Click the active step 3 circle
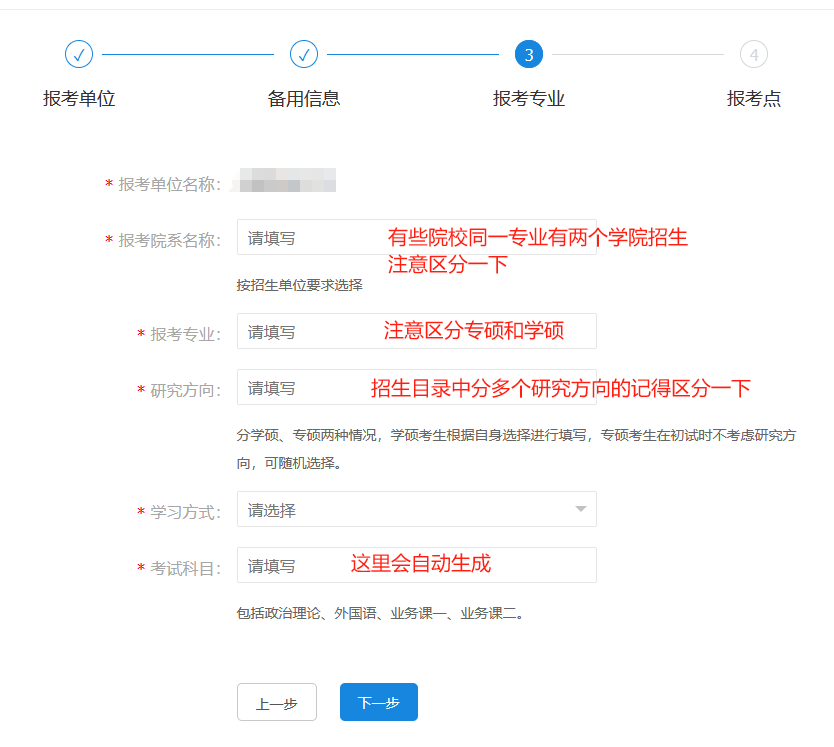834x747 pixels. [528, 54]
